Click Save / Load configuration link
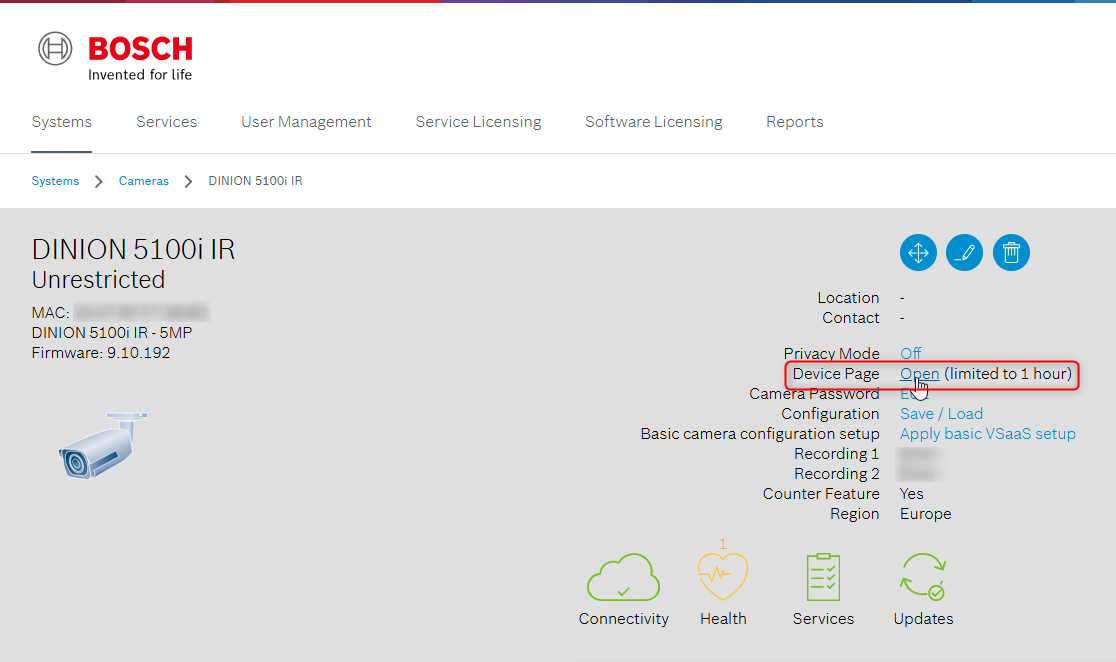 941,414
